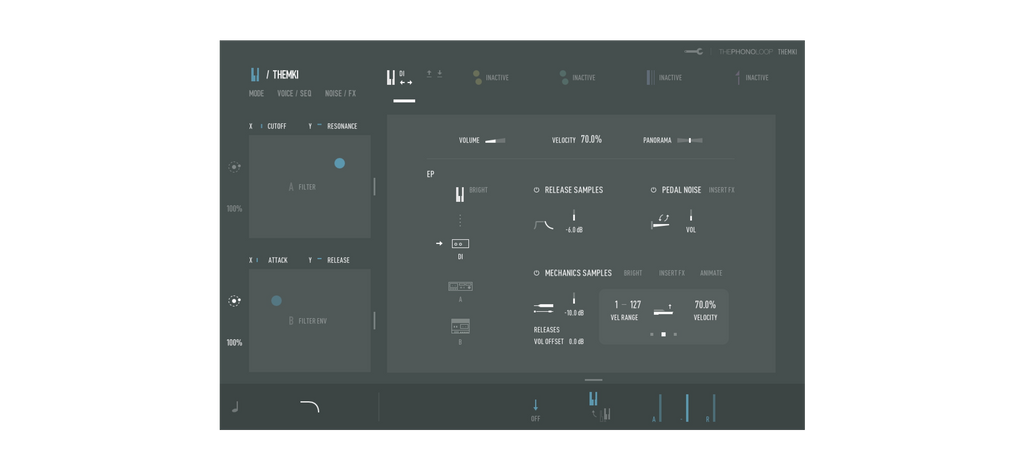Image resolution: width=1024 pixels, height=468 pixels.
Task: Adjust the PANORAMA slider
Action: [690, 140]
